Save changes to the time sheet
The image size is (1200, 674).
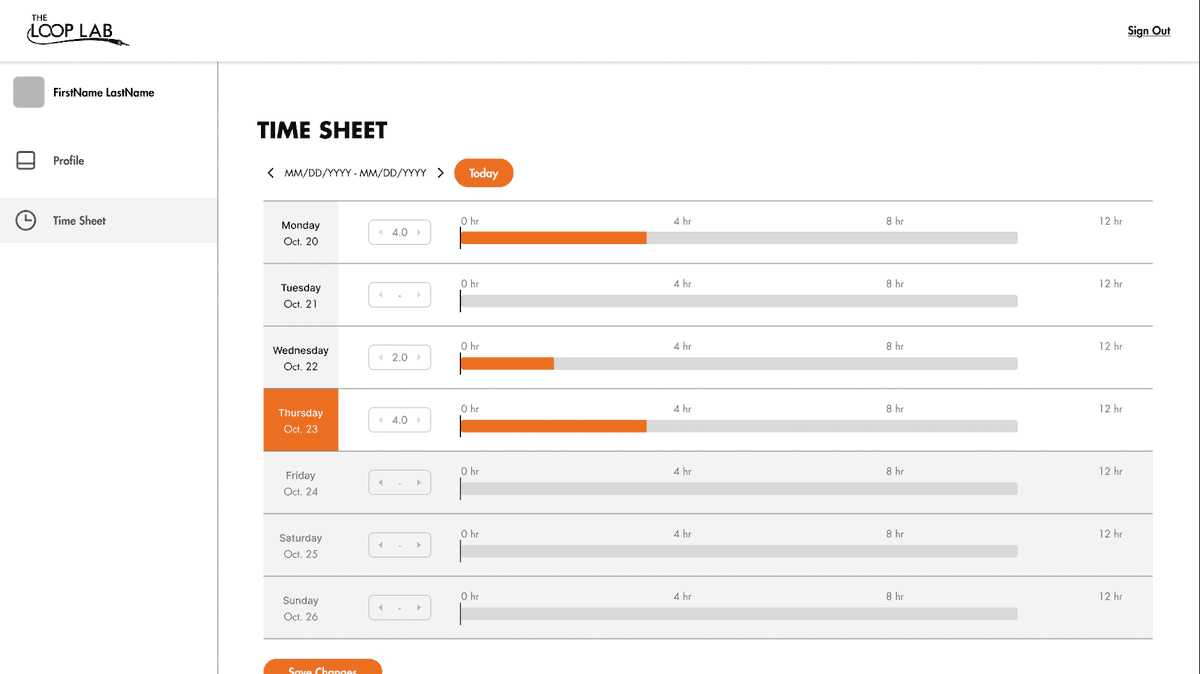tap(322, 667)
